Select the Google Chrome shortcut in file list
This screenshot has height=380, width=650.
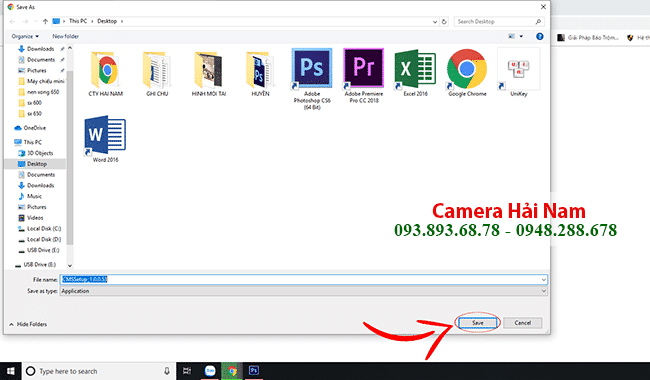click(467, 73)
